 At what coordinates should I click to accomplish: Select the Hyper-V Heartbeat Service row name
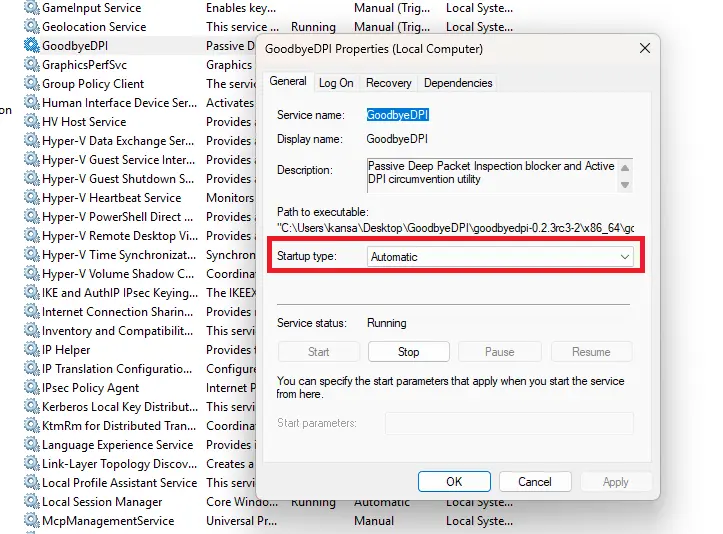click(x=112, y=198)
